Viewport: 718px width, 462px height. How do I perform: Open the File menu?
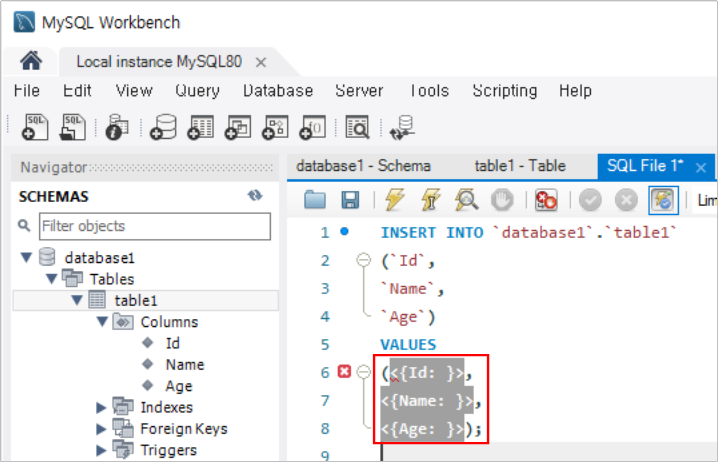coord(27,91)
